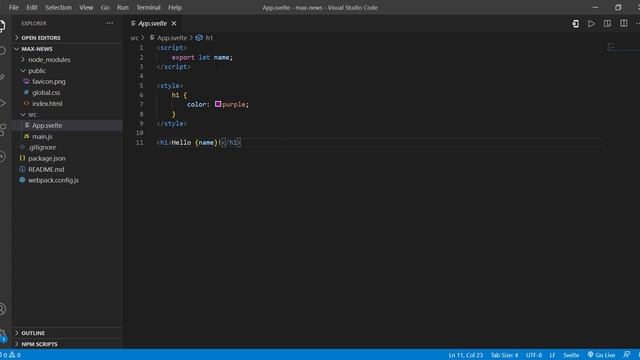Viewport: 640px width, 360px height.
Task: Click Go Live in the status bar
Action: point(601,355)
